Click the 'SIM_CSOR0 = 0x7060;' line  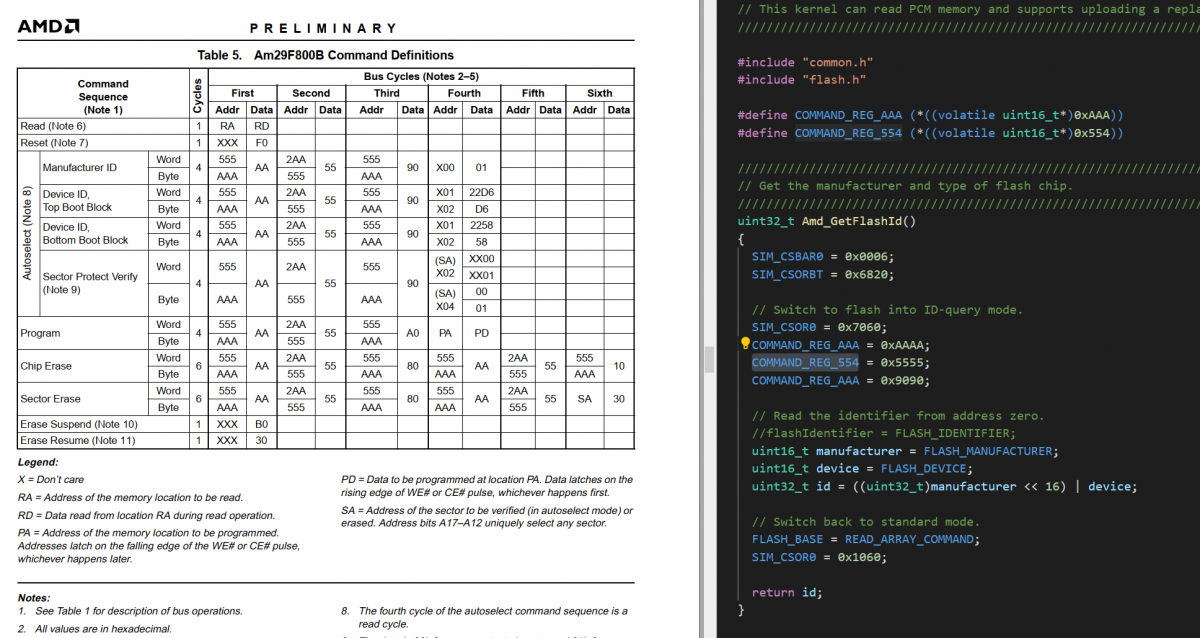pyautogui.click(x=819, y=327)
